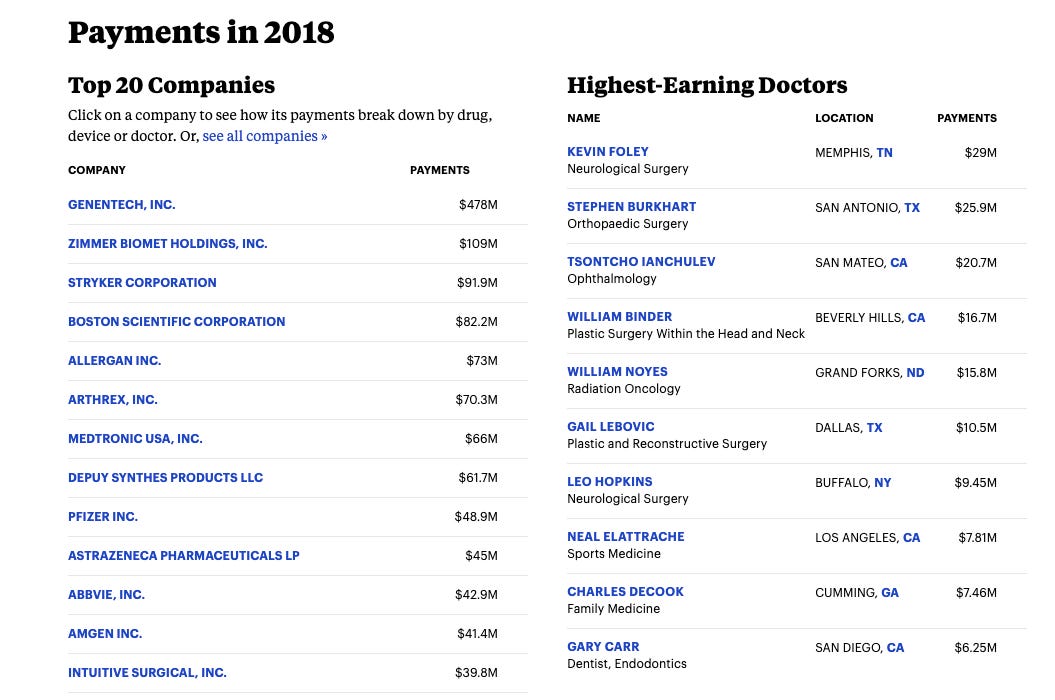Open William Binder doctor profile
Screen dimensions: 1055x700
tap(620, 317)
